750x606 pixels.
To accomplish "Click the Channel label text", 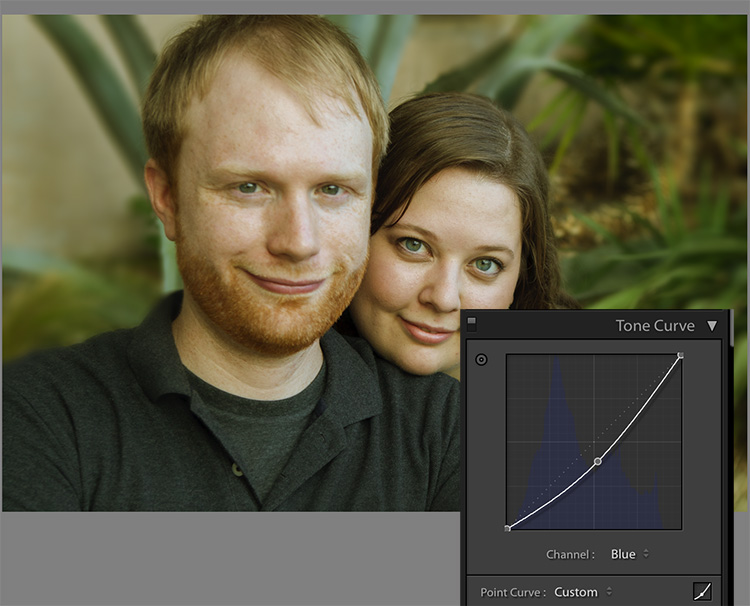I will pyautogui.click(x=570, y=555).
